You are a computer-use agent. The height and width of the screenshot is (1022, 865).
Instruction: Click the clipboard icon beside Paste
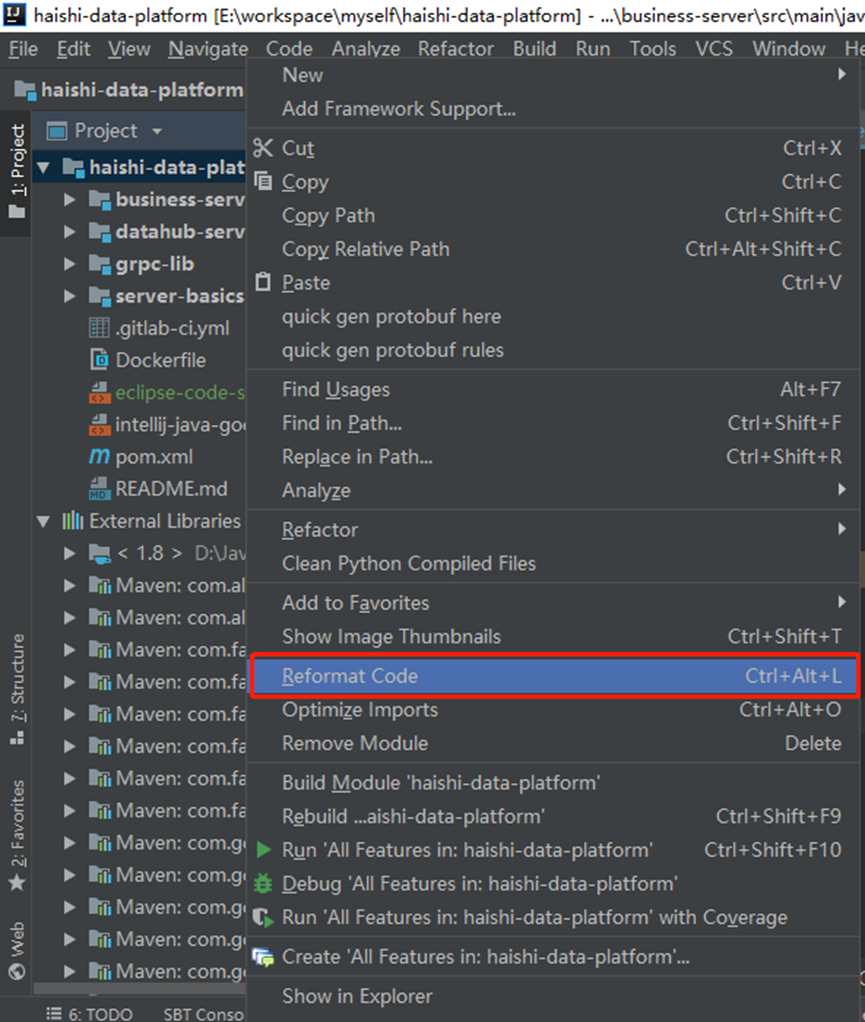click(262, 282)
